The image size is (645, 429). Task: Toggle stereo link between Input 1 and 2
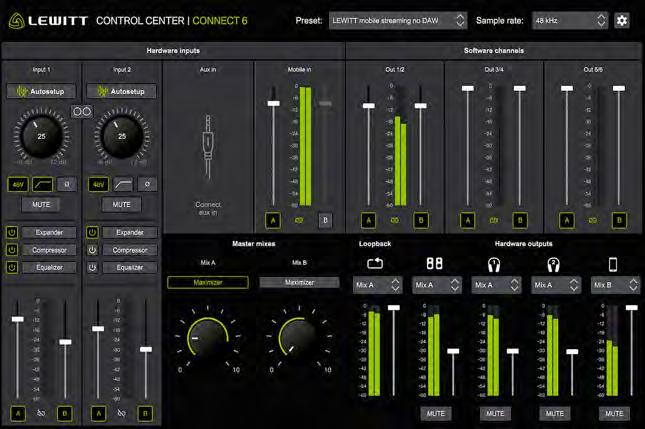click(81, 111)
